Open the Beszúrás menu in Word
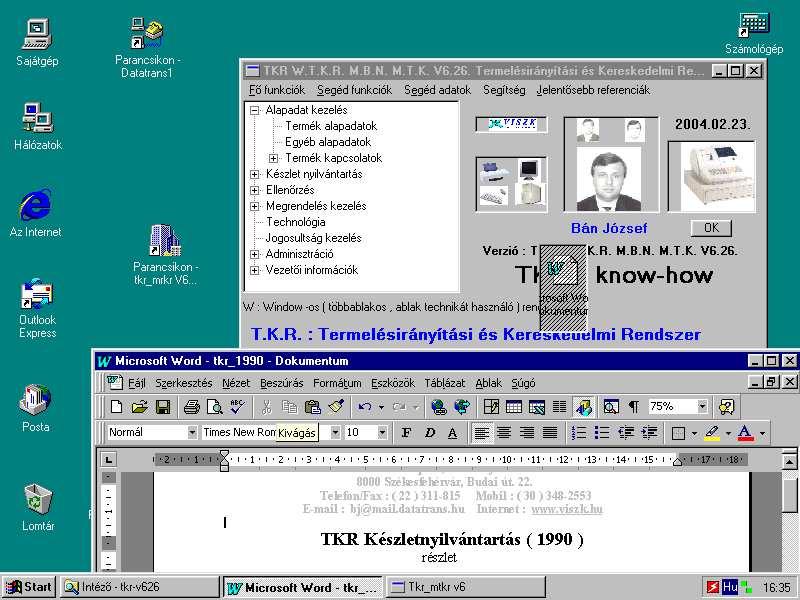The image size is (800, 600). 282,383
